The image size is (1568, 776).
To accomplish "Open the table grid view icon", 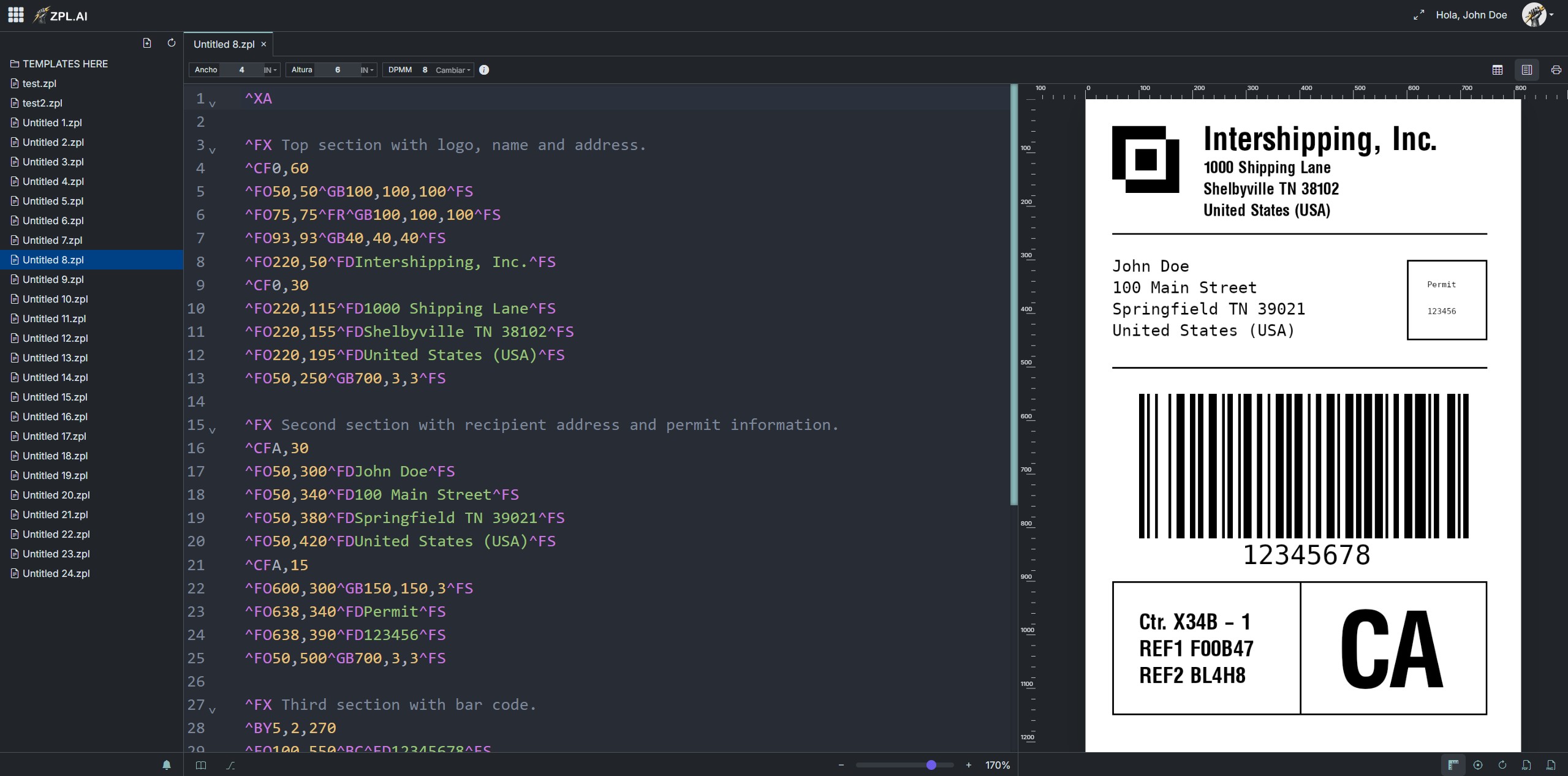I will point(1498,70).
